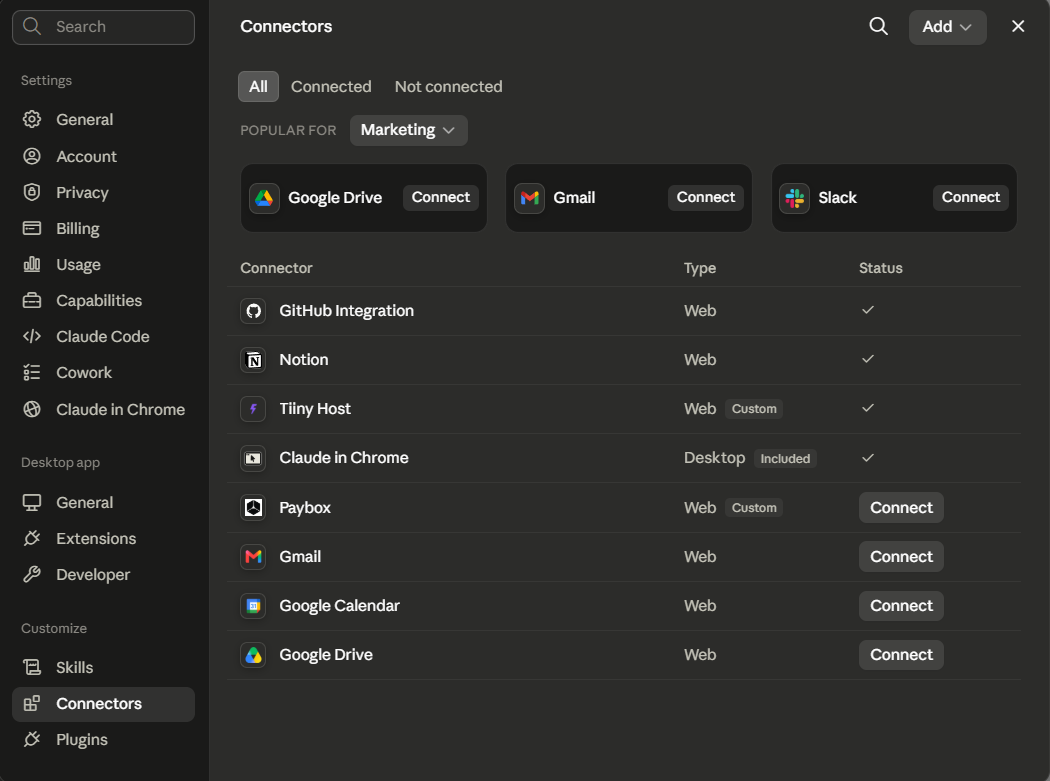Screen dimensions: 1050x781
Task: Click the search magnifier icon beside Add
Action: pos(879,27)
